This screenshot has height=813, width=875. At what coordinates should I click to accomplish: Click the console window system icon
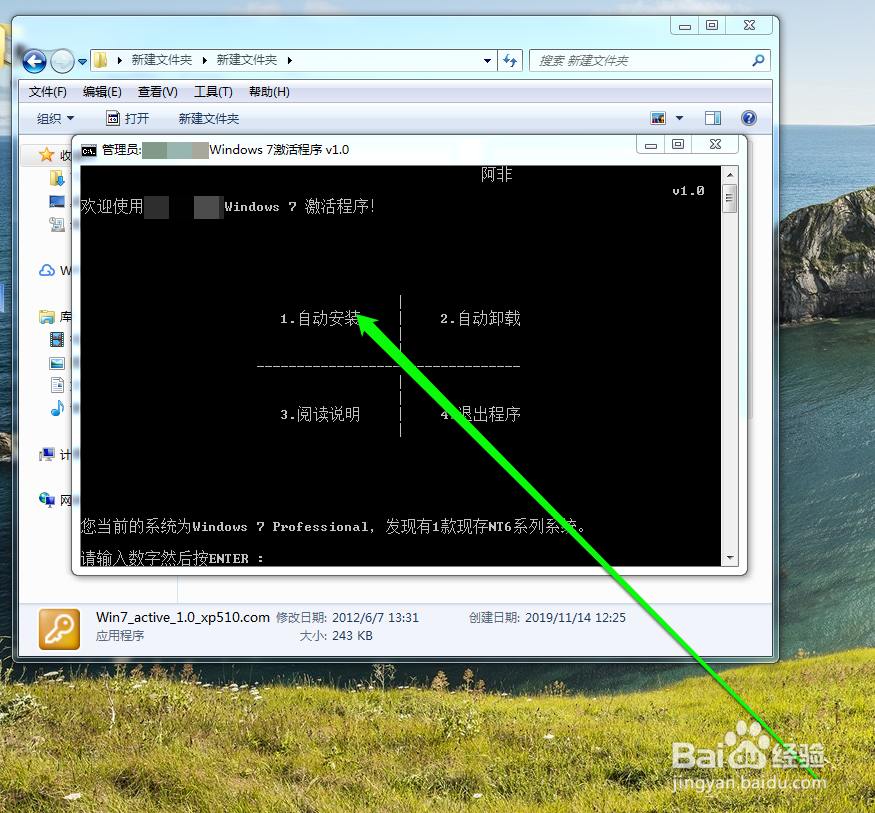point(89,150)
